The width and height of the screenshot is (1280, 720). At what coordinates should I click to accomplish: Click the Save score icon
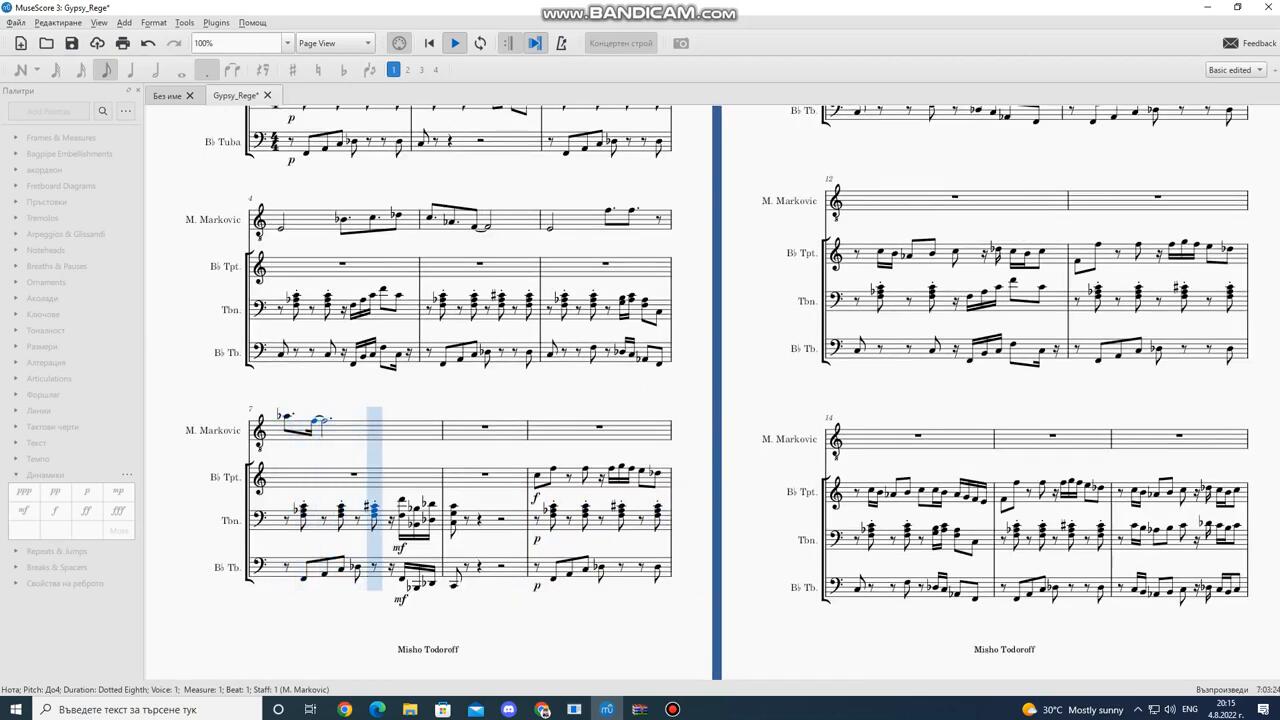coord(72,43)
